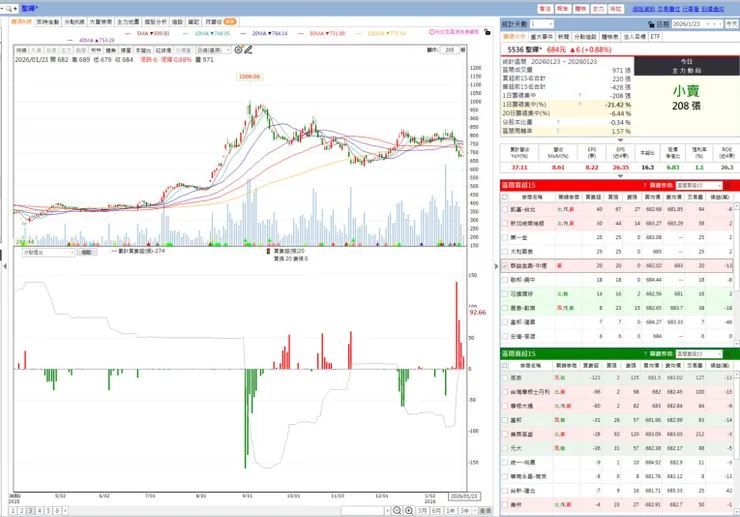Open the date picker dropdown arrow
740x517 pixels.
709,24
